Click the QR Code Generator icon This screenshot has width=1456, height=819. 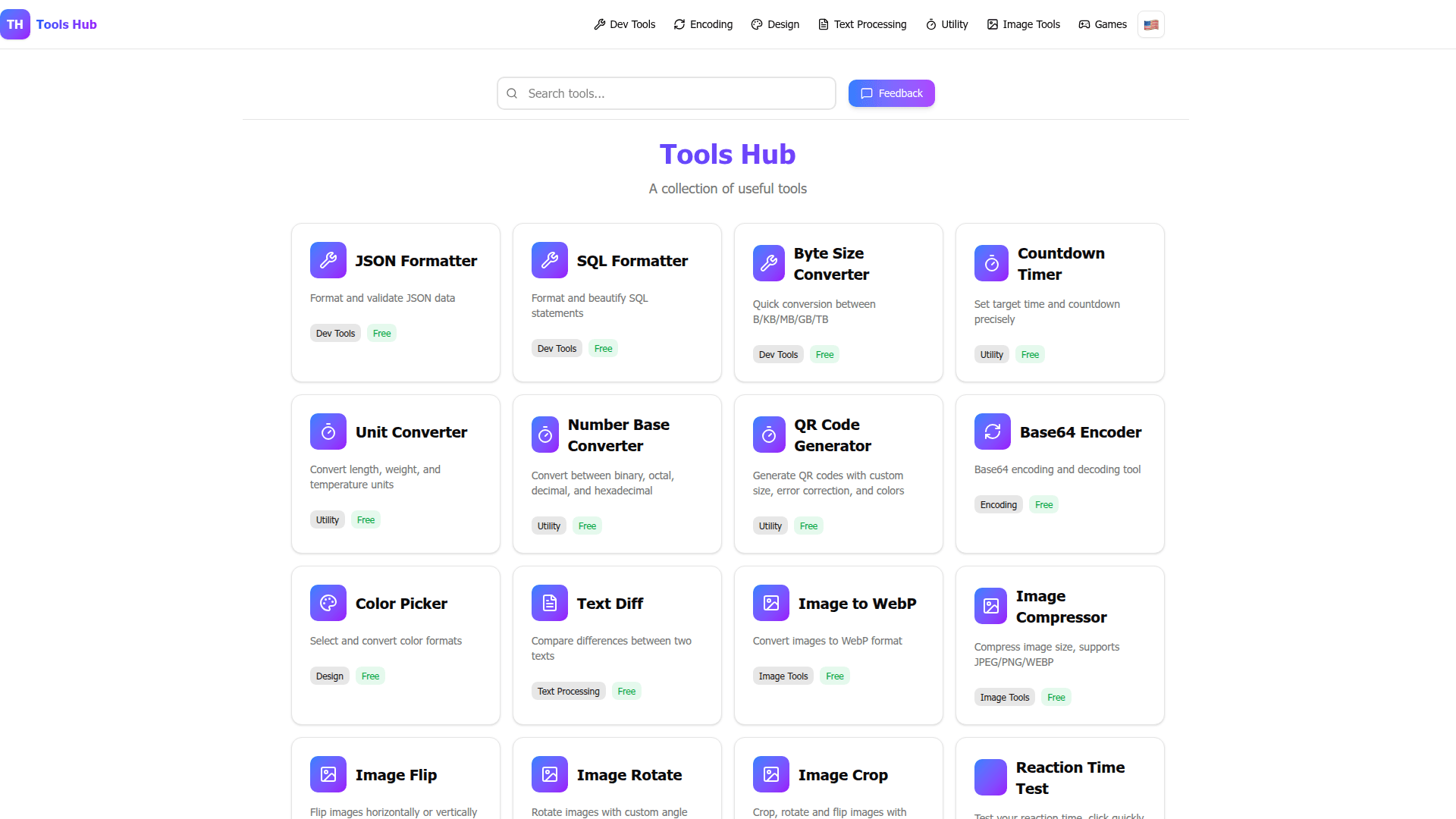tap(769, 435)
